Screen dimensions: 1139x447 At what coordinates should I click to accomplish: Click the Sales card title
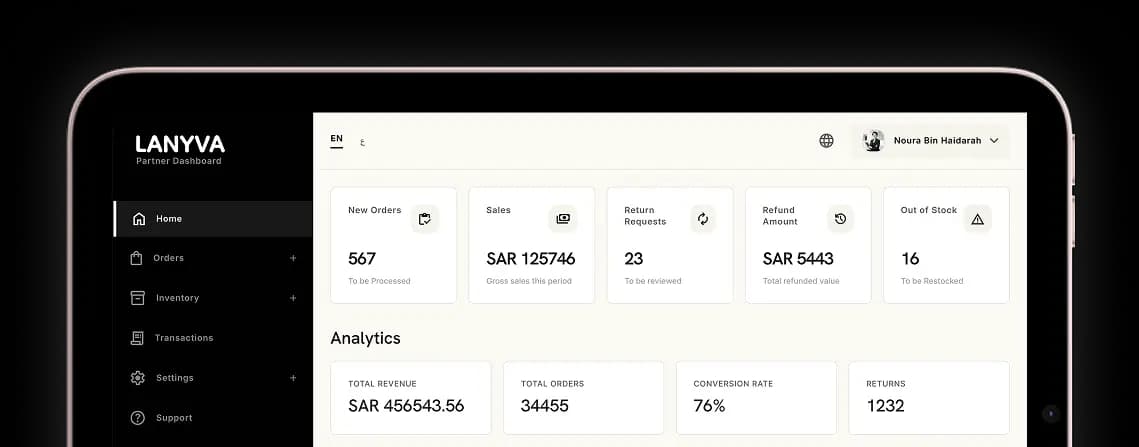[498, 210]
